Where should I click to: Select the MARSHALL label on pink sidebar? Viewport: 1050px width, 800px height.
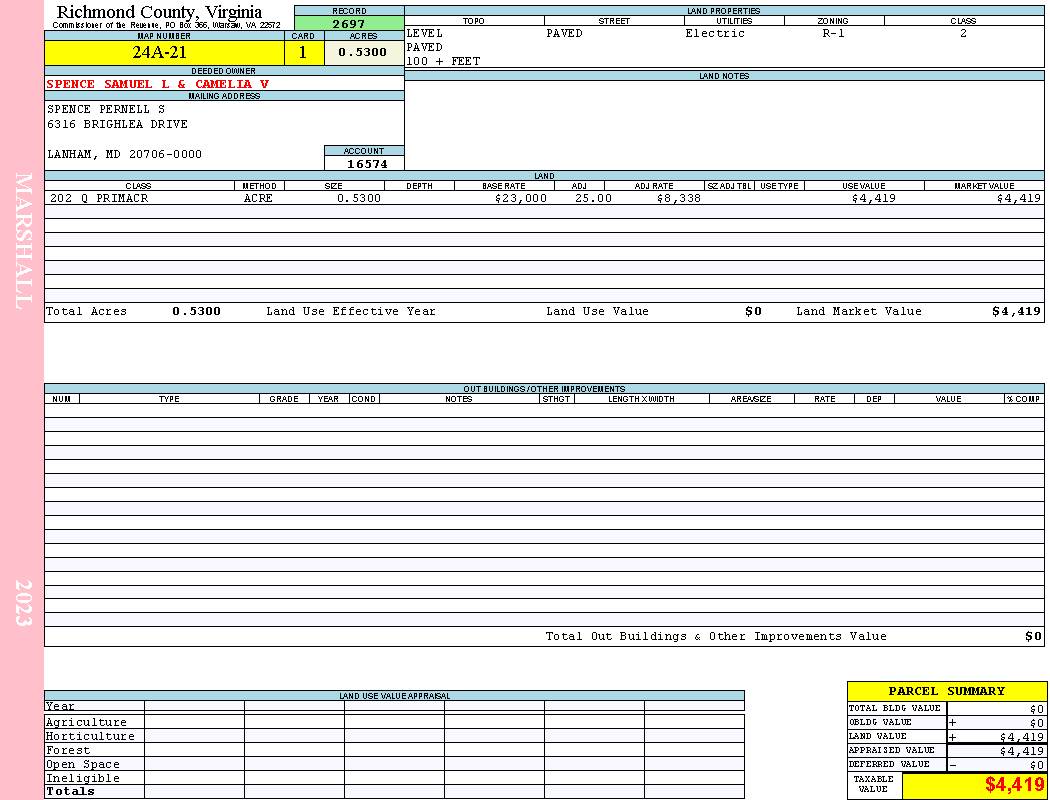(23, 241)
